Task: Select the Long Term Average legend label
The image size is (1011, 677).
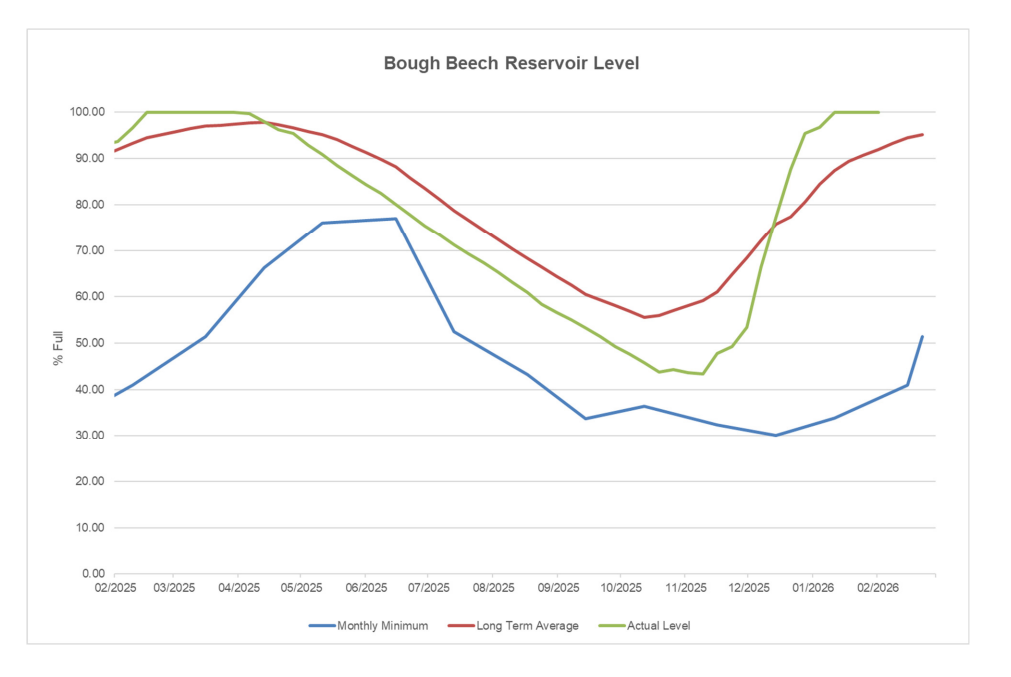Action: [x=529, y=626]
